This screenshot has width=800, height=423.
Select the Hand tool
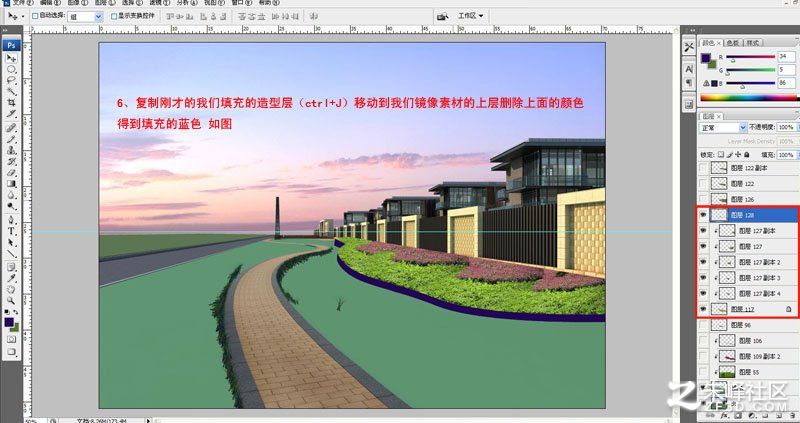pos(11,289)
